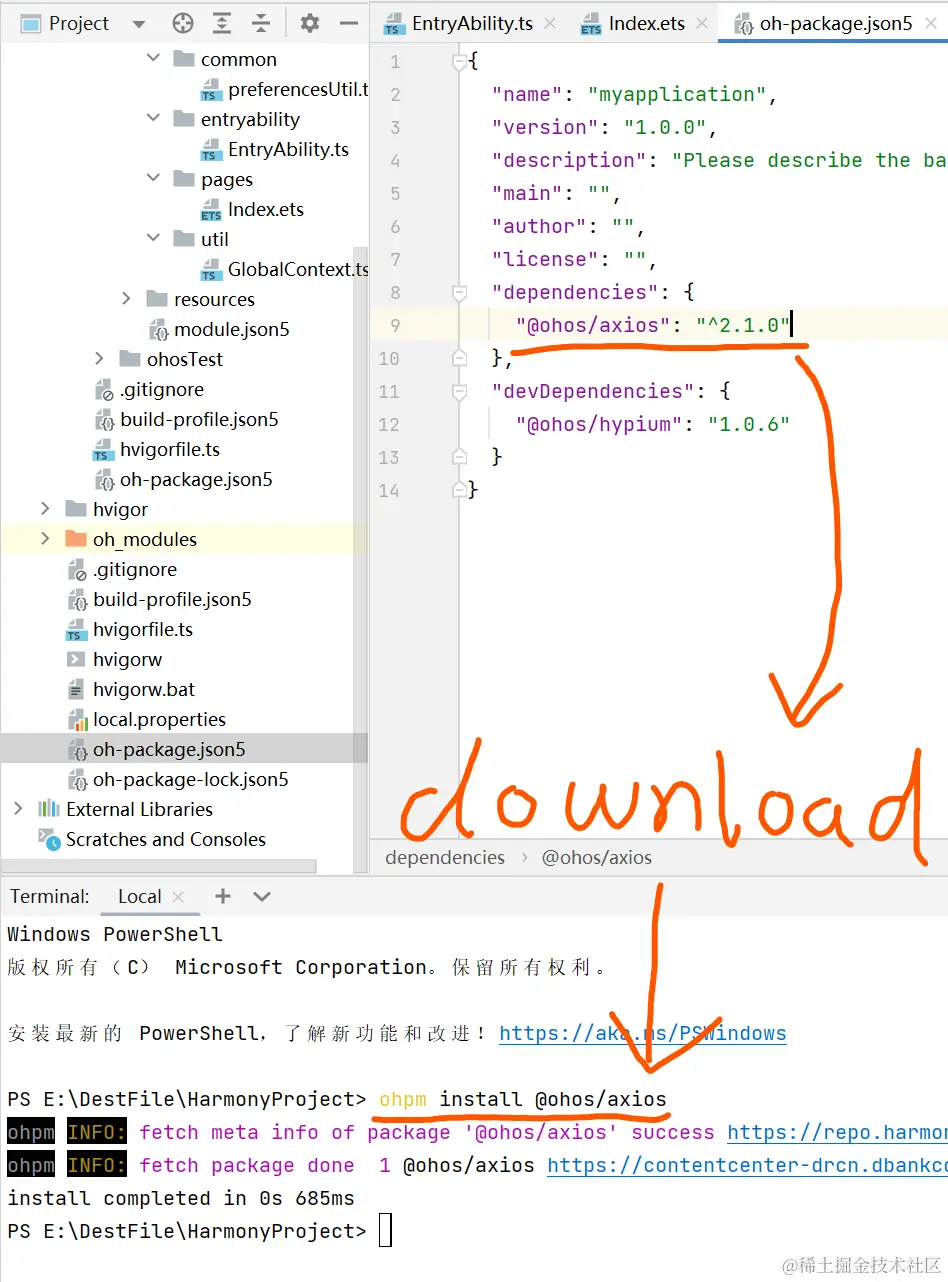Open Project panel settings gear
This screenshot has width=948, height=1282.
pos(310,23)
